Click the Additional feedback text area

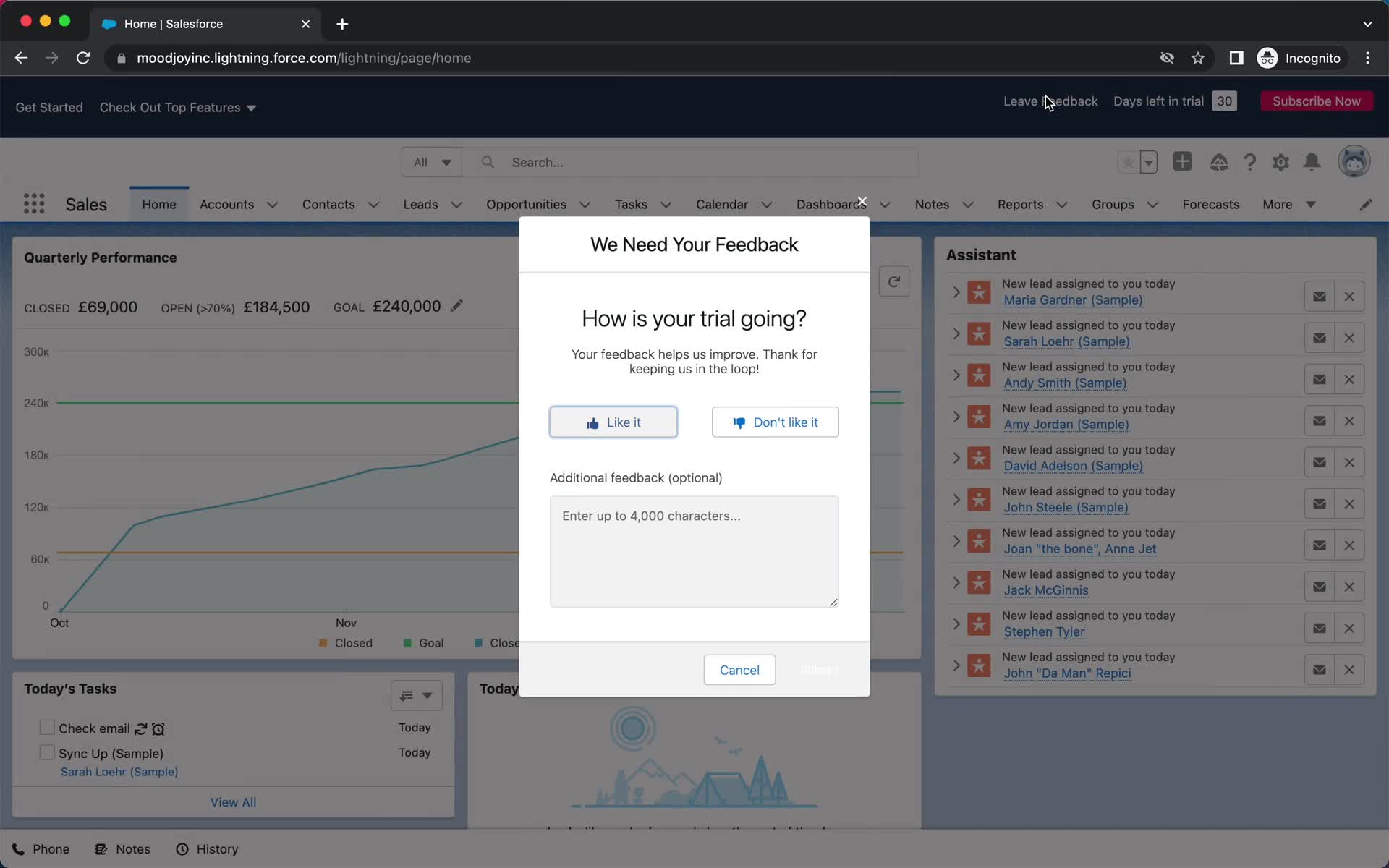pyautogui.click(x=694, y=551)
